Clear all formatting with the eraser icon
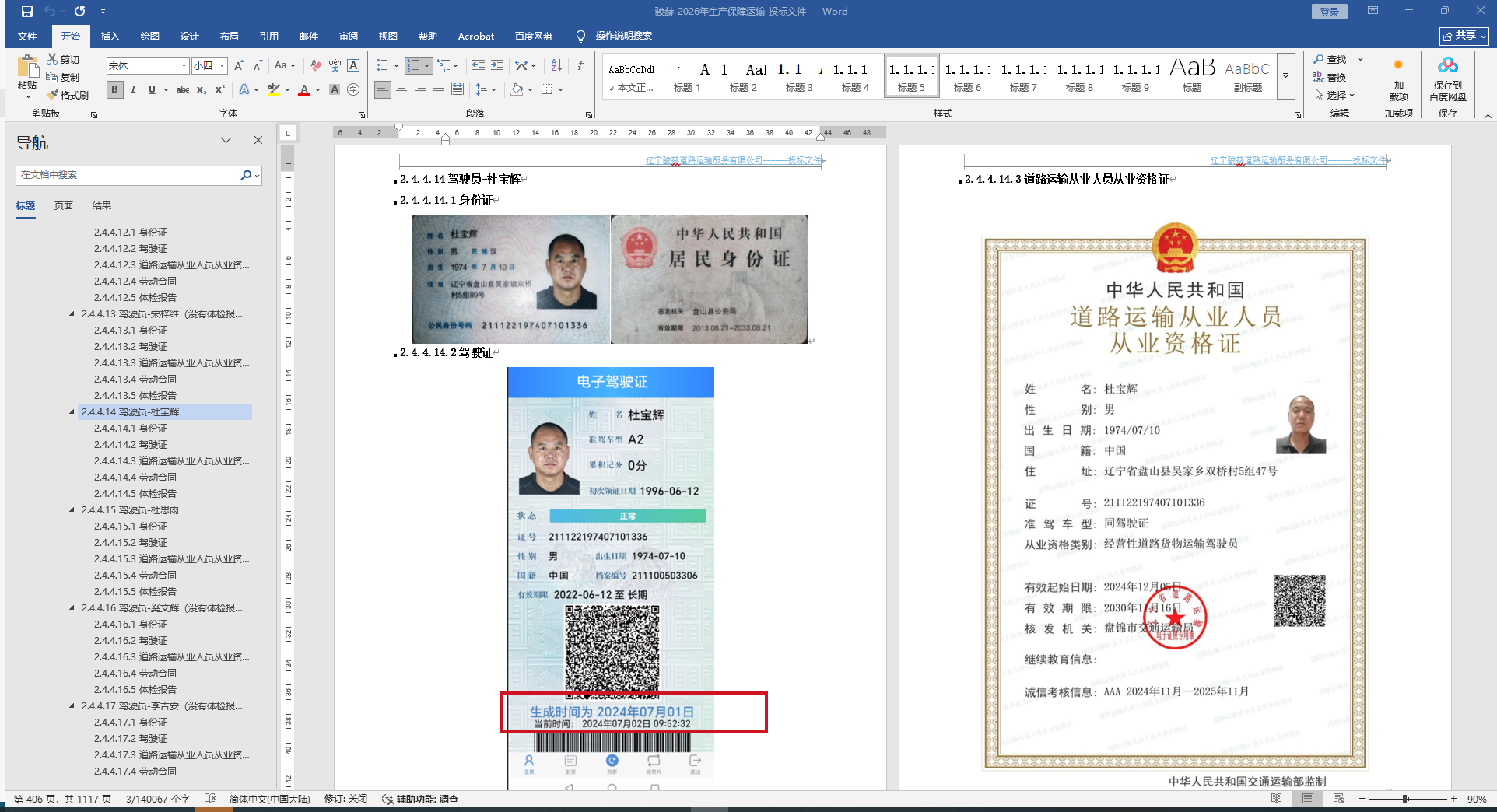Image resolution: width=1497 pixels, height=812 pixels. 315,66
